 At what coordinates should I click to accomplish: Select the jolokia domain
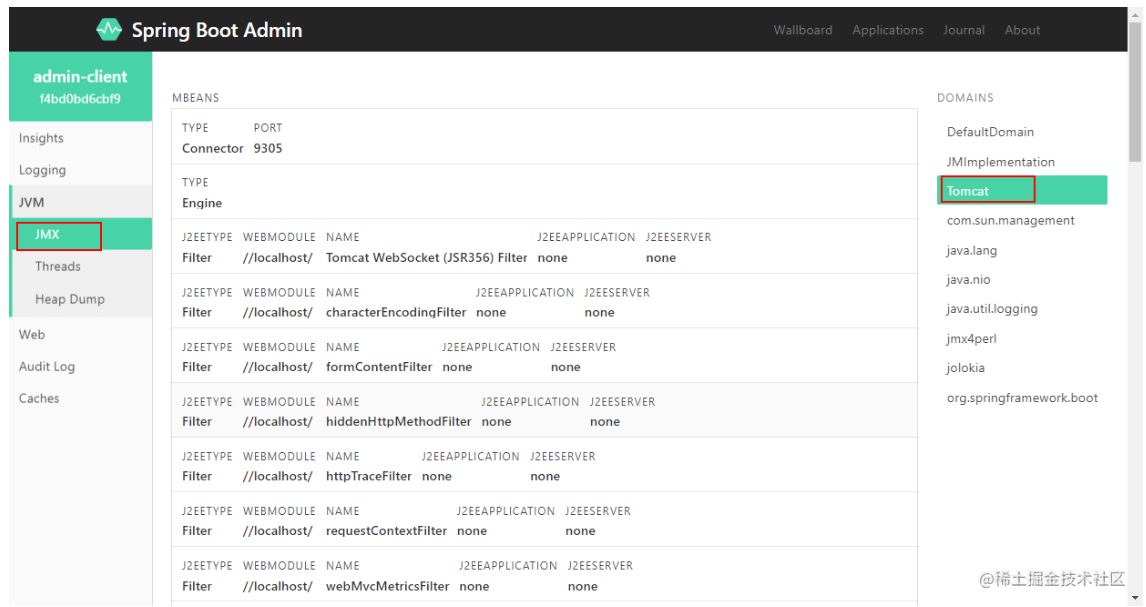click(1022, 368)
